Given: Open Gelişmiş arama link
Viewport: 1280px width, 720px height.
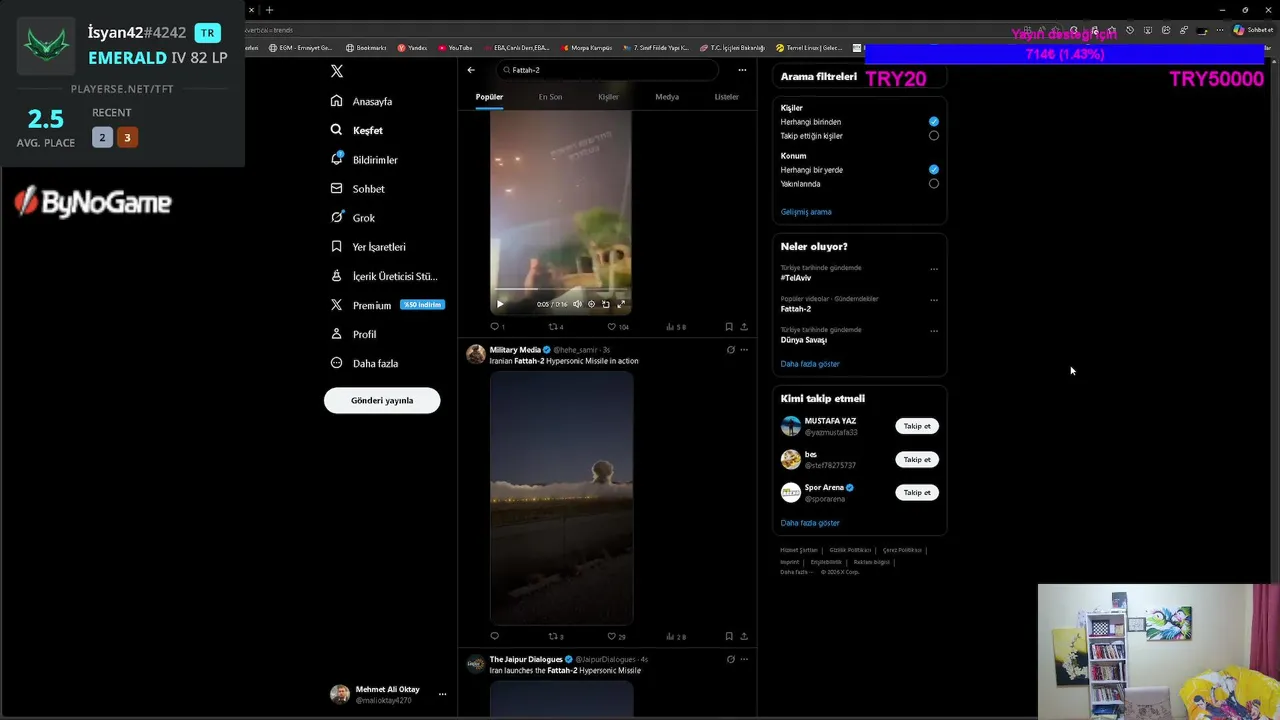Looking at the screenshot, I should [x=806, y=212].
